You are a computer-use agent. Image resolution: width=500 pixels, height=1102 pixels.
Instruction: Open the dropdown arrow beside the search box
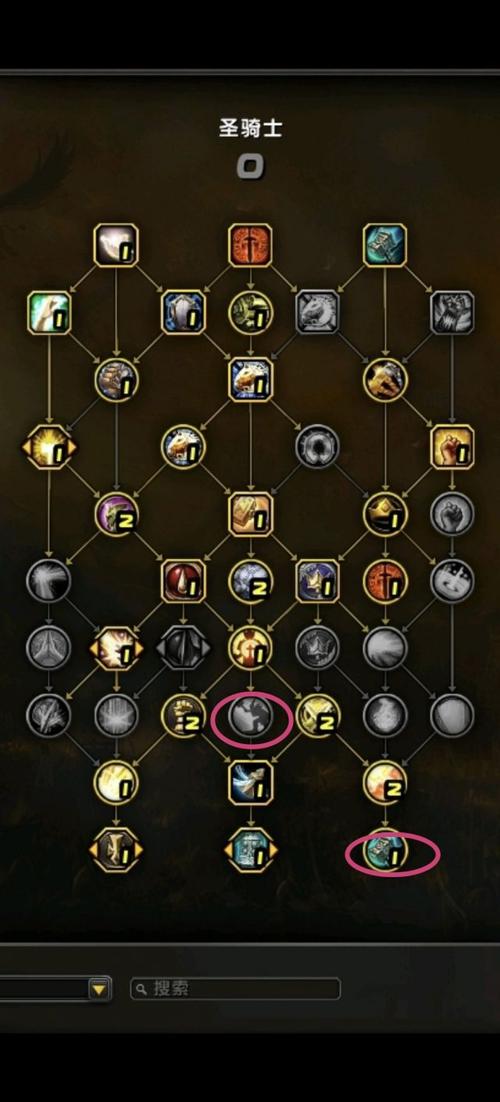[100, 989]
